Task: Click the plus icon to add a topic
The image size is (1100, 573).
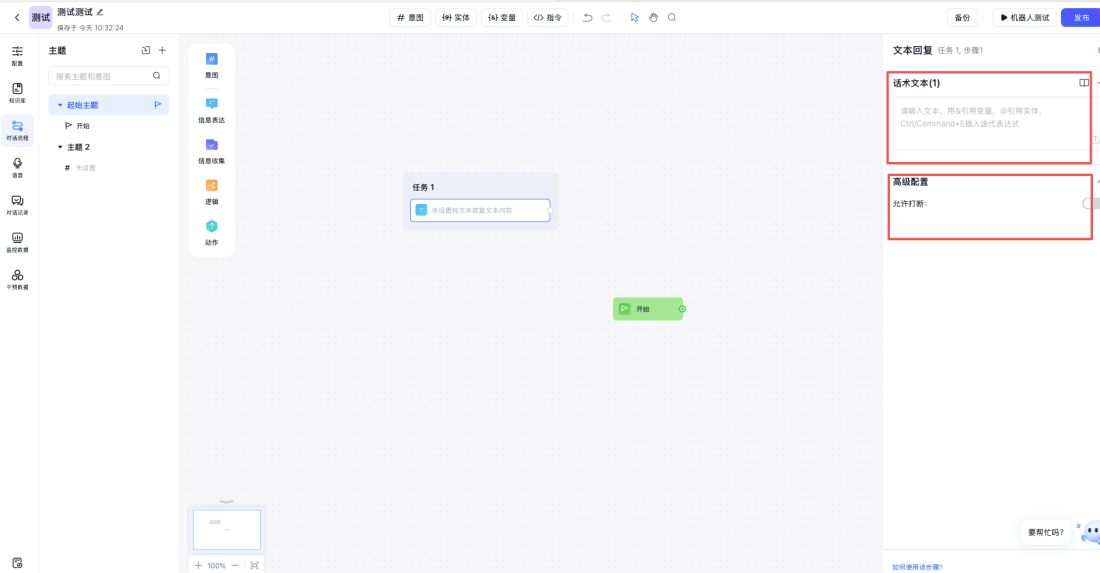Action: click(163, 50)
